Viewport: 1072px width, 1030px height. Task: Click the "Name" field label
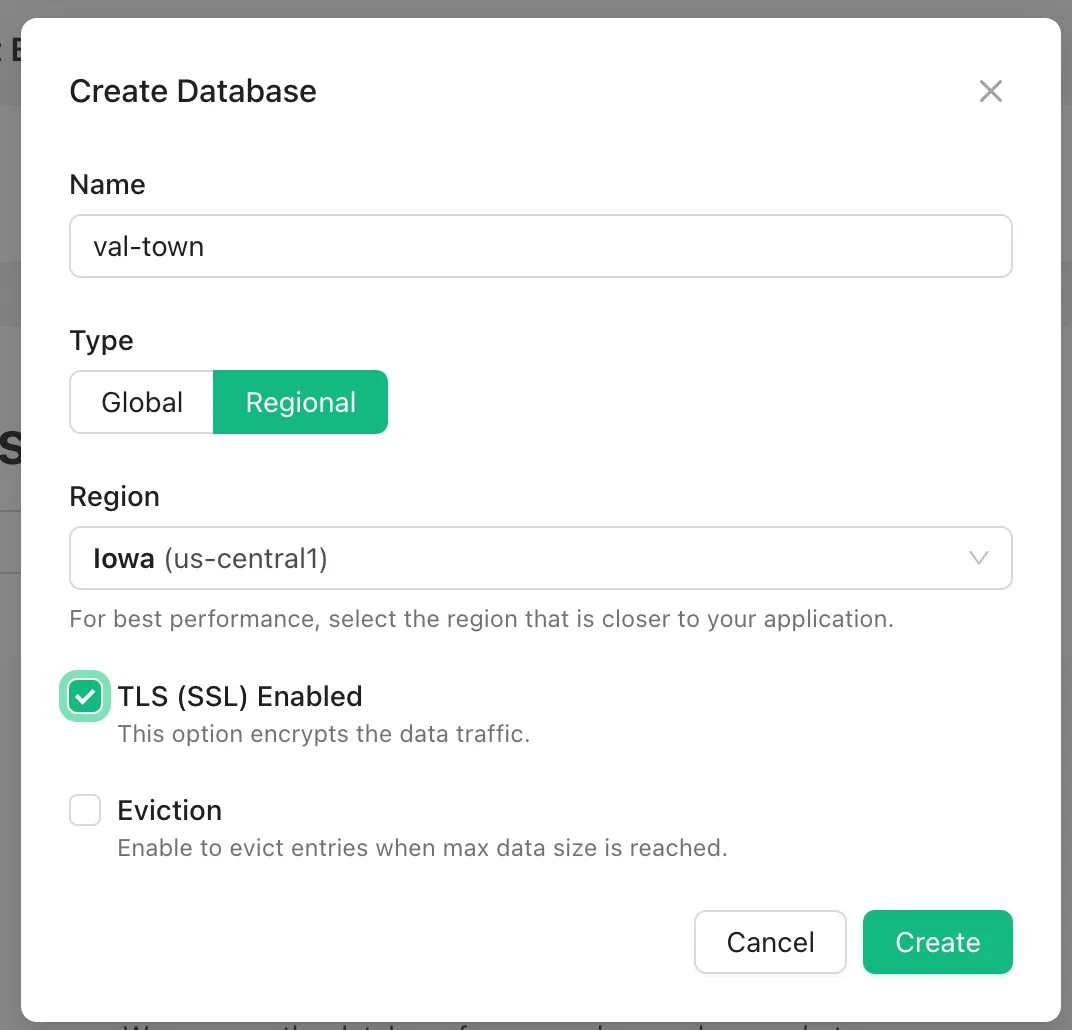point(107,185)
